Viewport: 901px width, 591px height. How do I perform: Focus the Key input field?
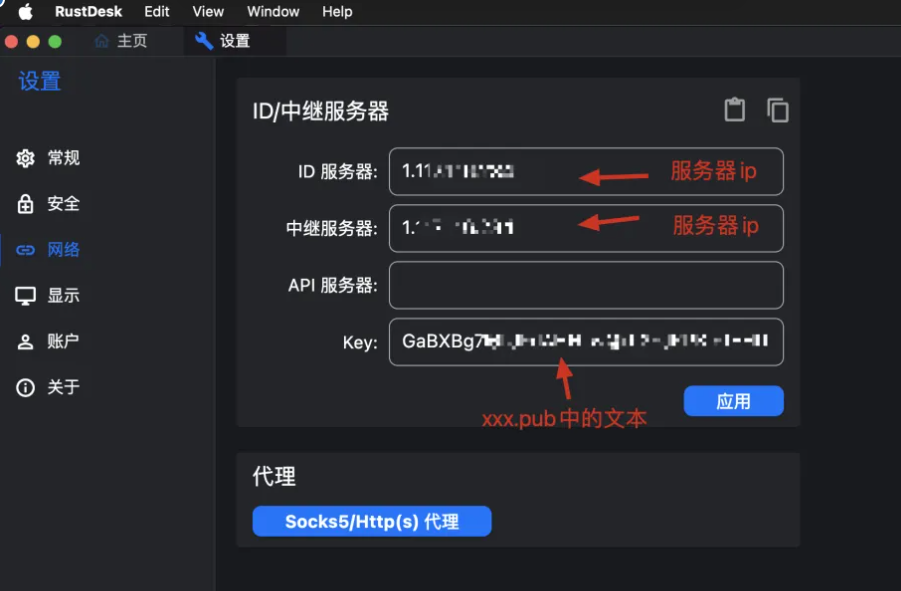(586, 342)
